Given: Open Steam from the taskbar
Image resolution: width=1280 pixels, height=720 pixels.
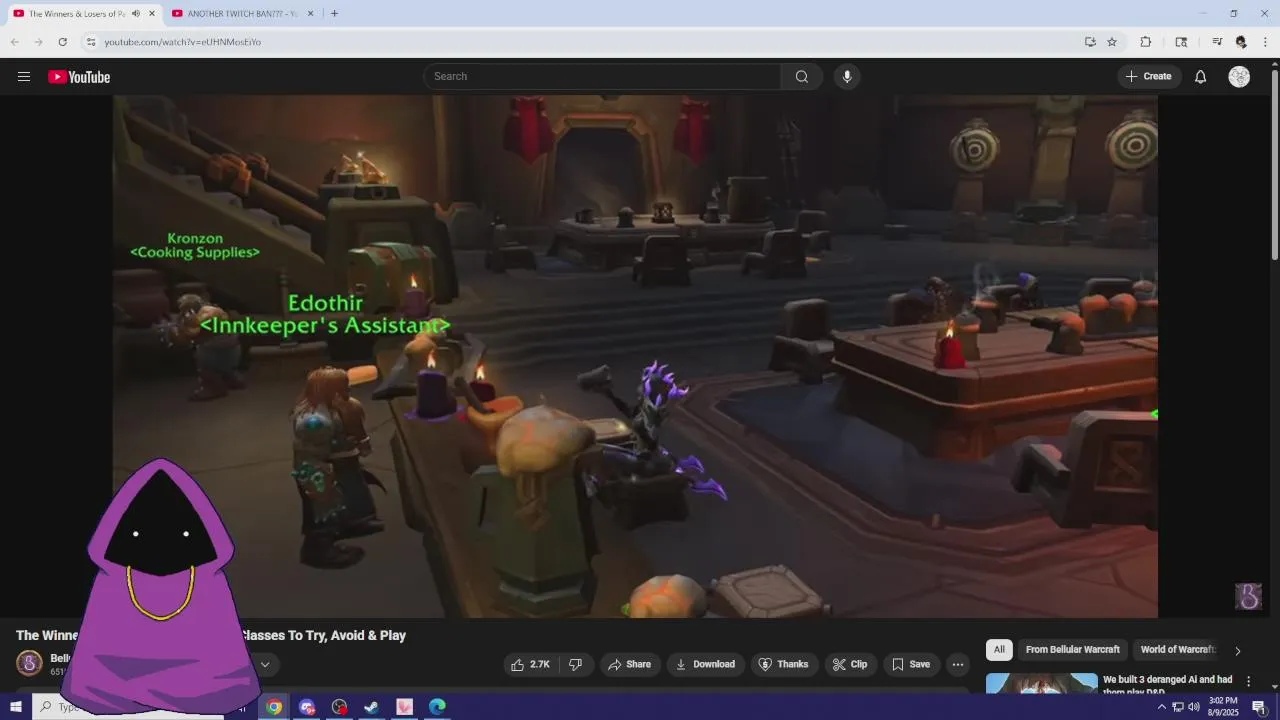Looking at the screenshot, I should click(371, 707).
